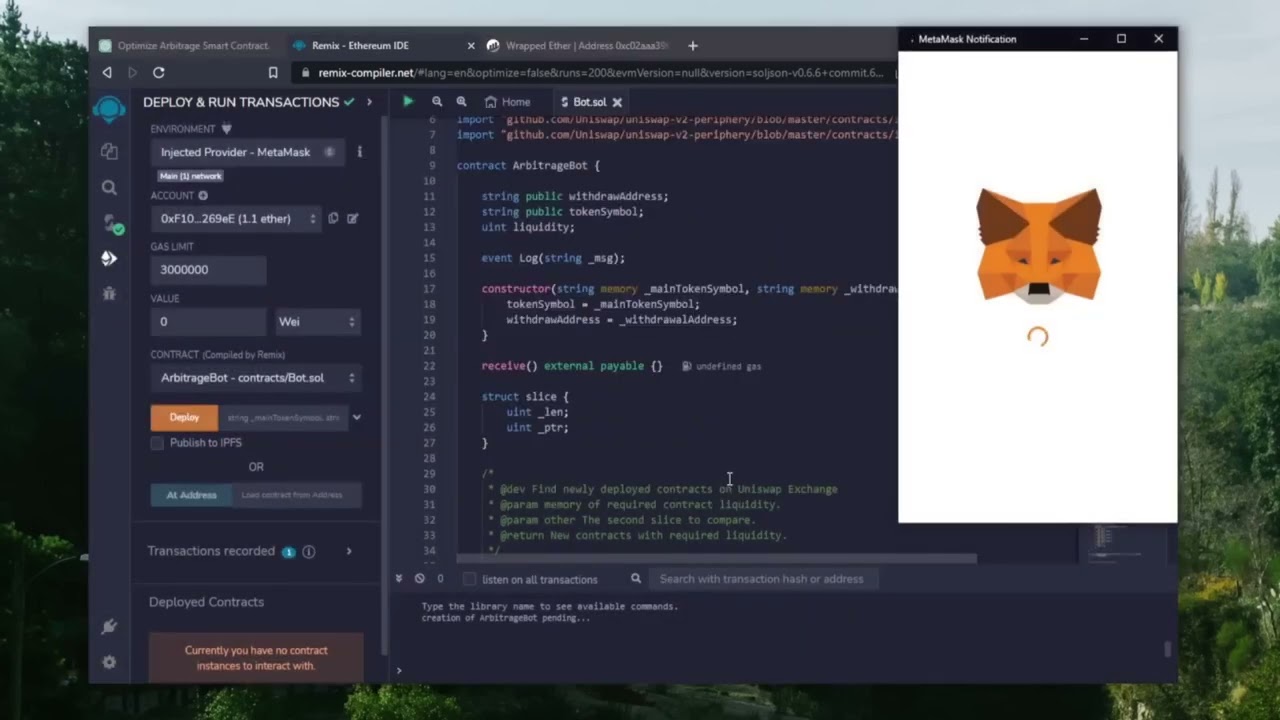
Task: Collapse the Deploy & Run panel chevron
Action: pos(369,102)
